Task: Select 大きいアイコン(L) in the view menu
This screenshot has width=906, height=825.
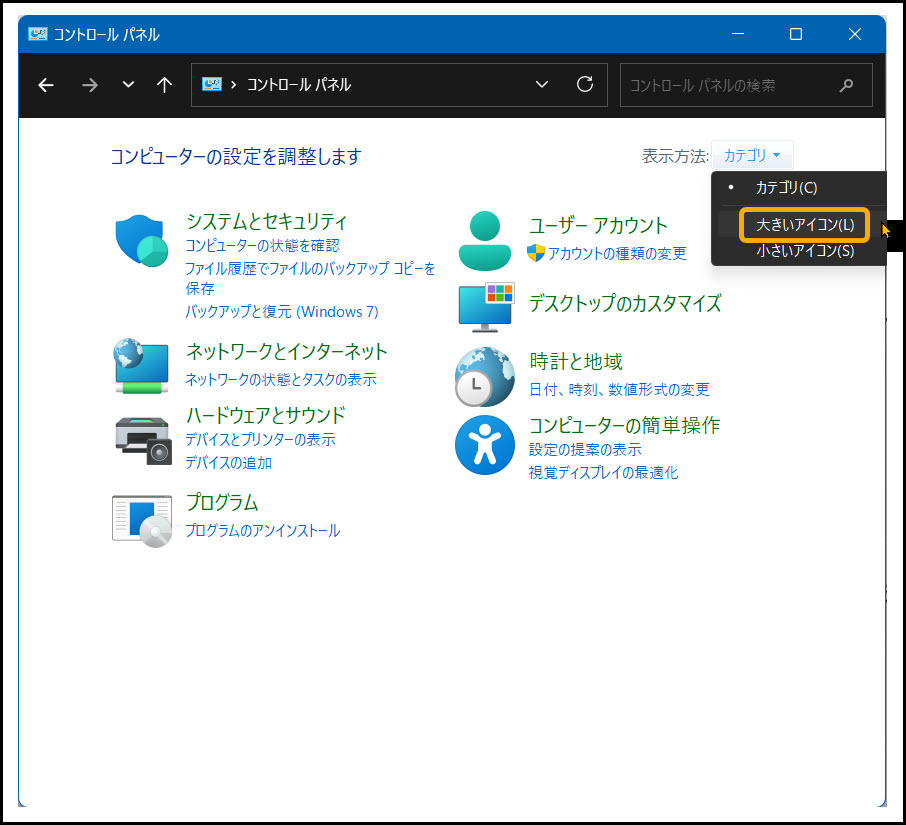Action: tap(804, 225)
